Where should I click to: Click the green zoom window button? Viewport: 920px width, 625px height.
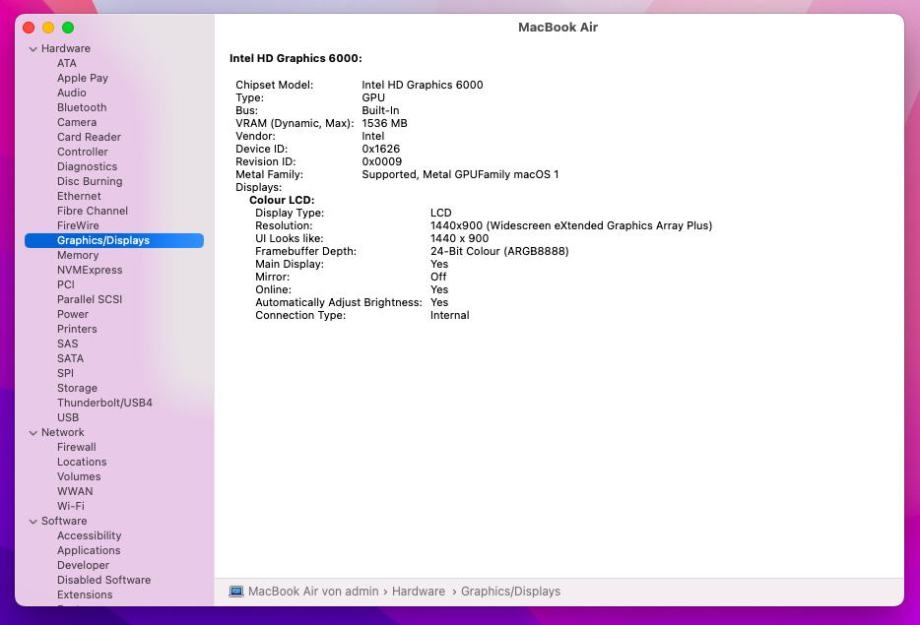pyautogui.click(x=68, y=28)
